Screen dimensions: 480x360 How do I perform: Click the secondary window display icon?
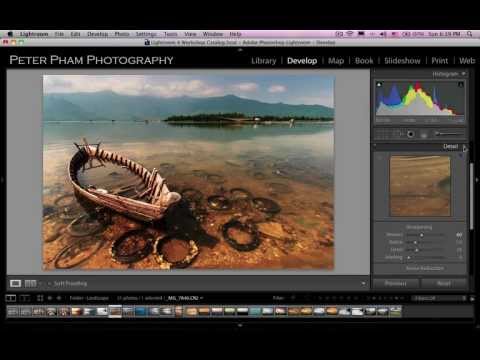coord(25,298)
